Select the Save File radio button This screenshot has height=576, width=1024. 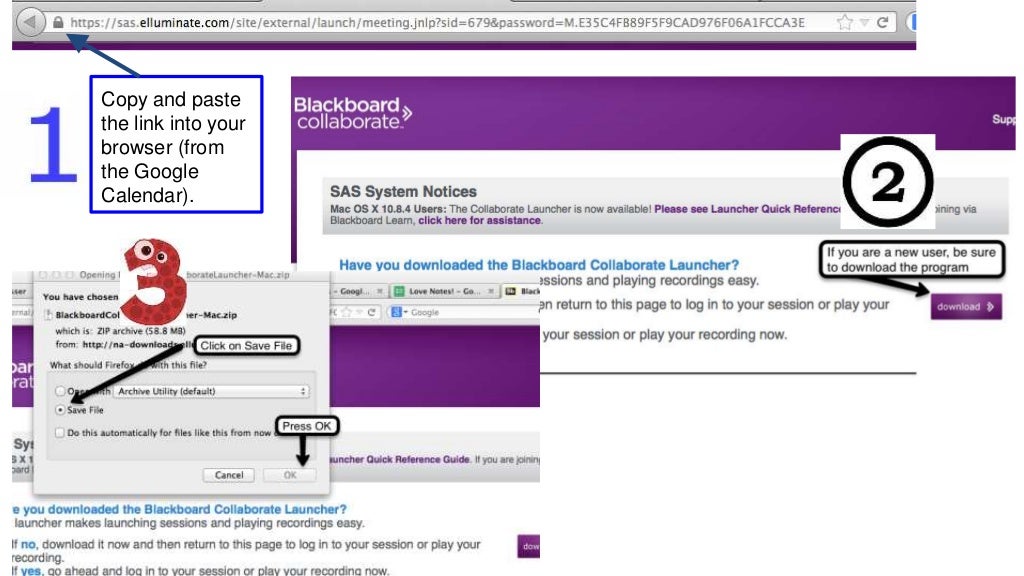[60, 410]
